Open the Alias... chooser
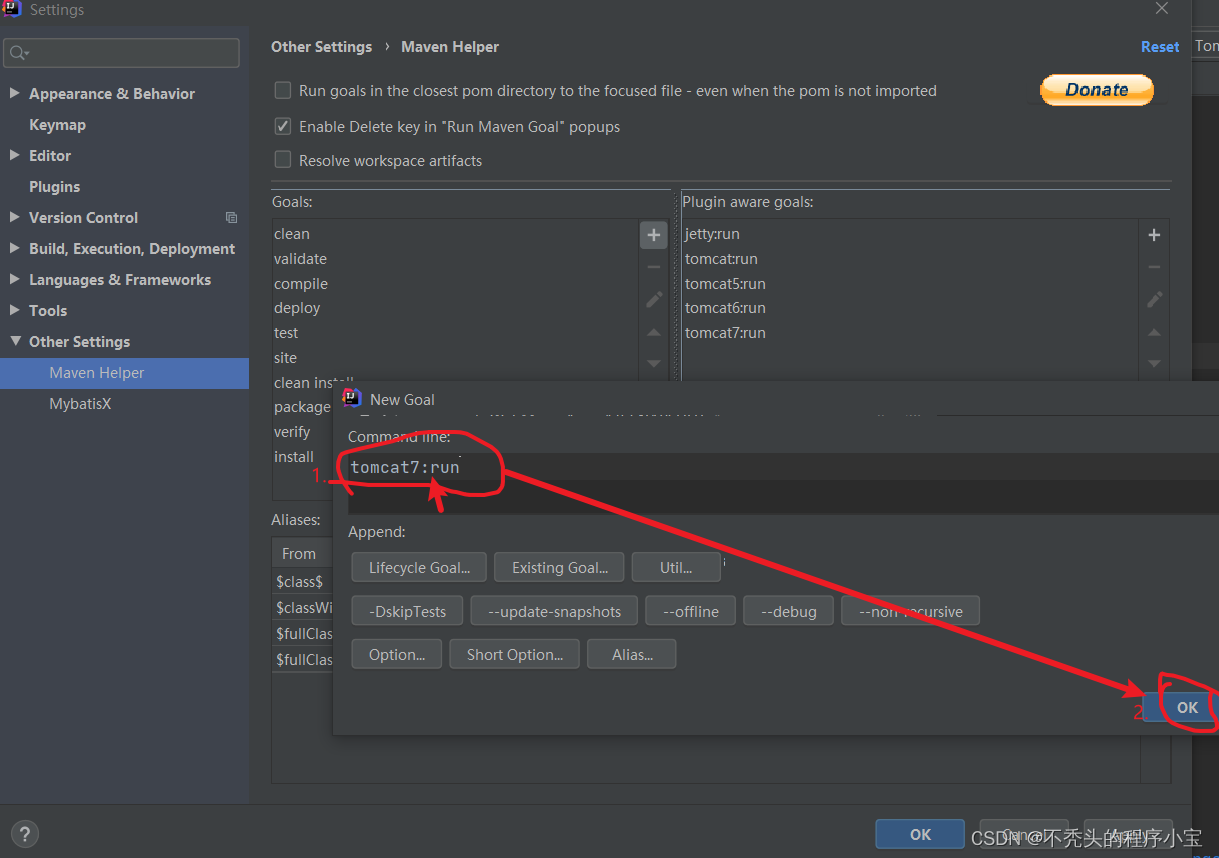 (x=632, y=655)
